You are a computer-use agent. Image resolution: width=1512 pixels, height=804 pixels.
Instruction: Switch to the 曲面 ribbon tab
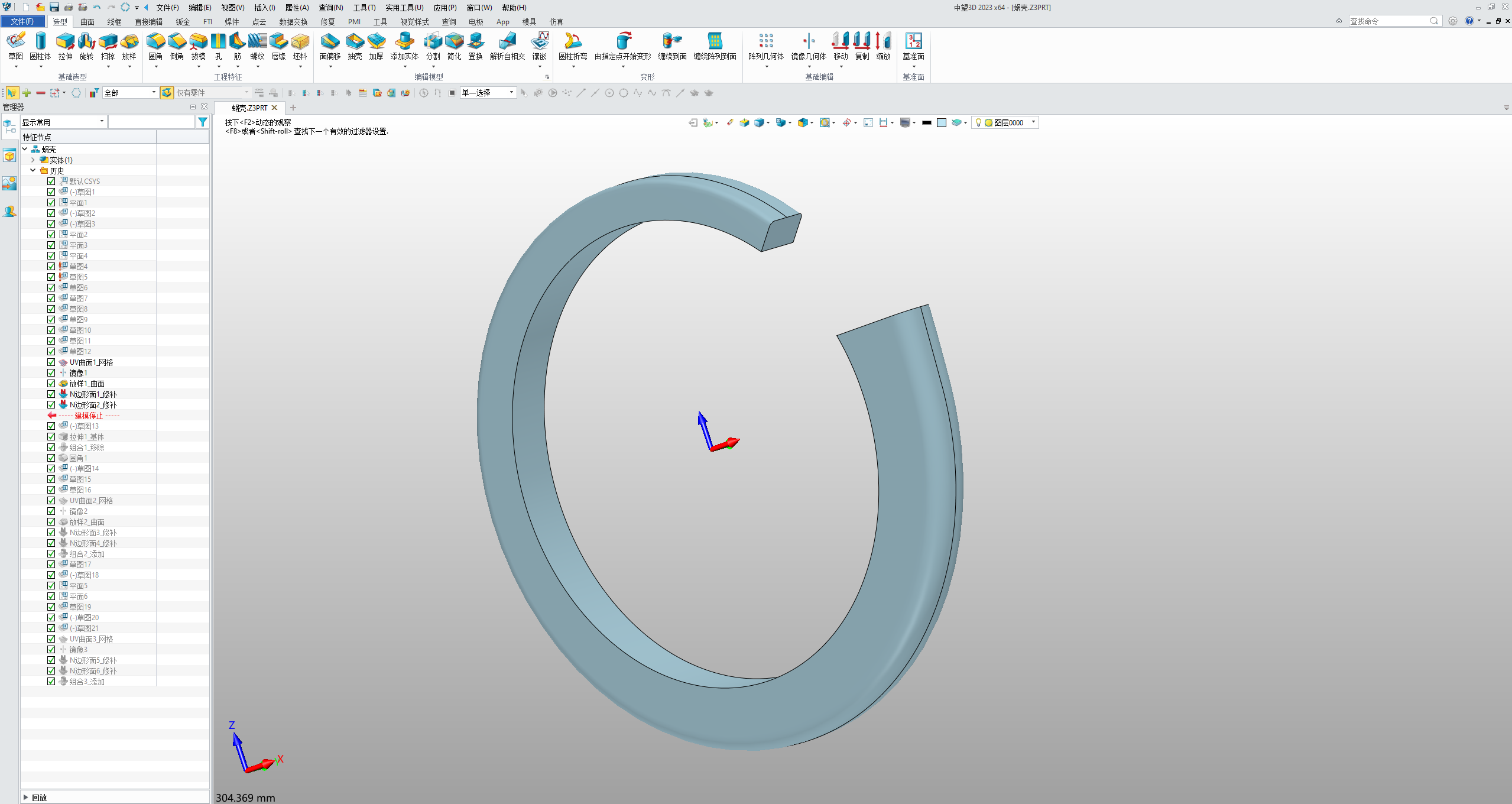pyautogui.click(x=87, y=22)
